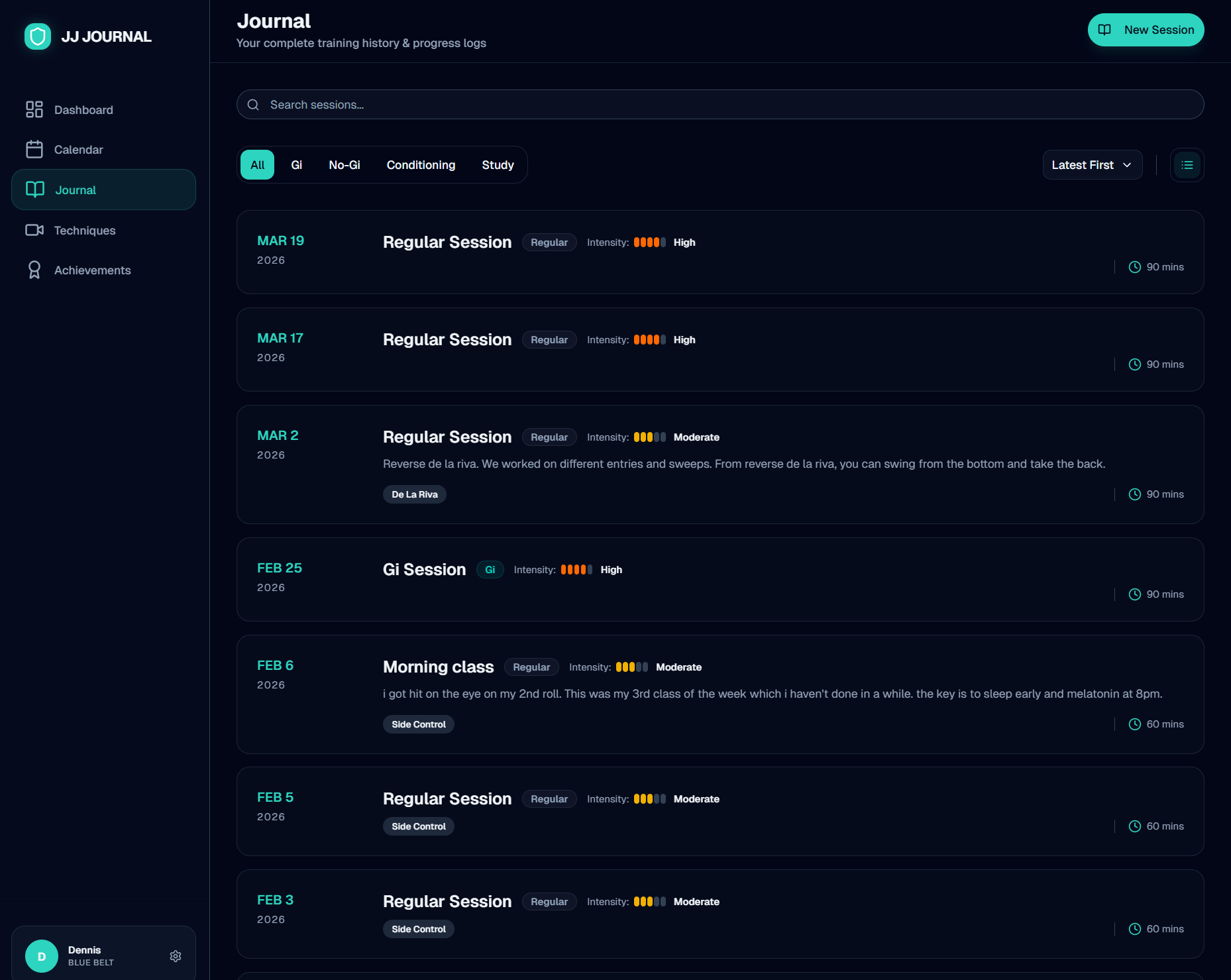Image resolution: width=1231 pixels, height=980 pixels.
Task: Open Techniques via its video camera icon
Action: (x=34, y=230)
